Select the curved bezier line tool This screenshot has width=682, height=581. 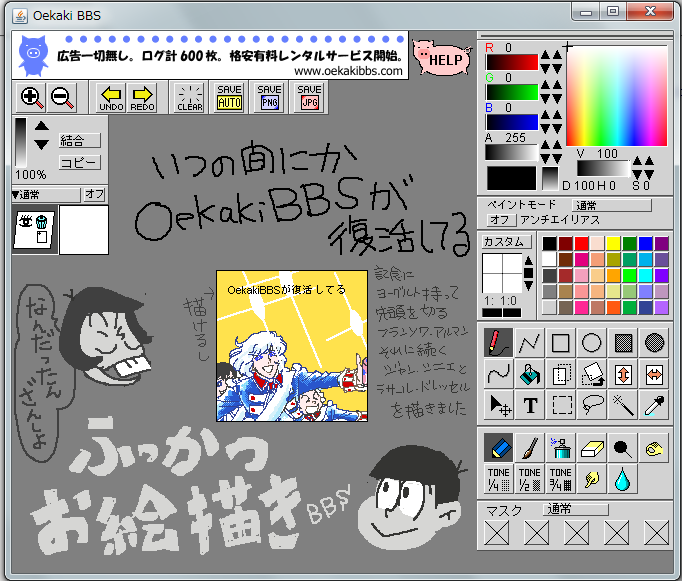click(x=498, y=374)
